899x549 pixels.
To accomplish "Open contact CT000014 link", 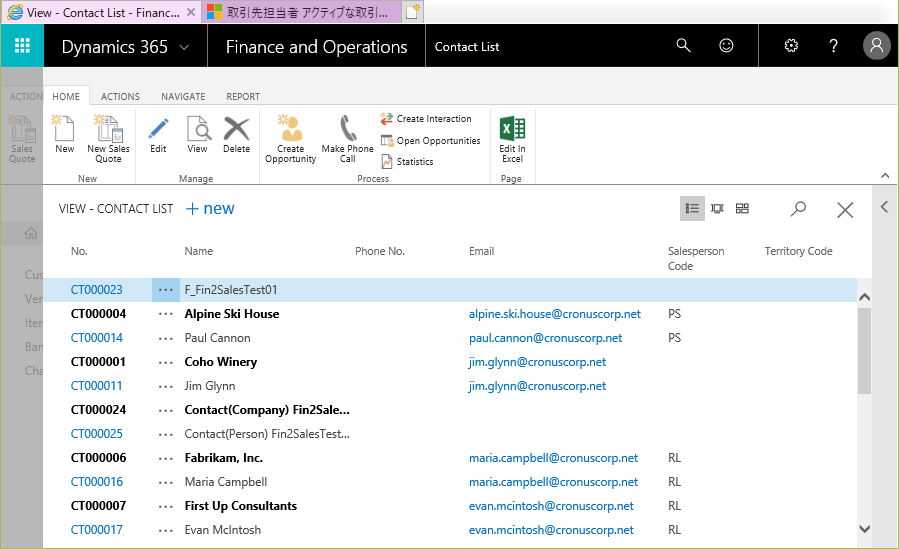I will [96, 338].
